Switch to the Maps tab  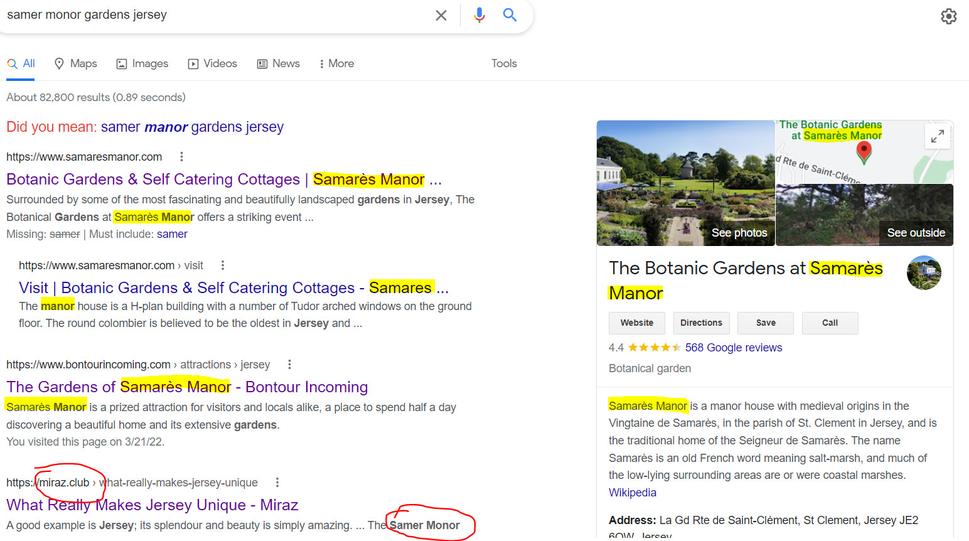pyautogui.click(x=76, y=64)
